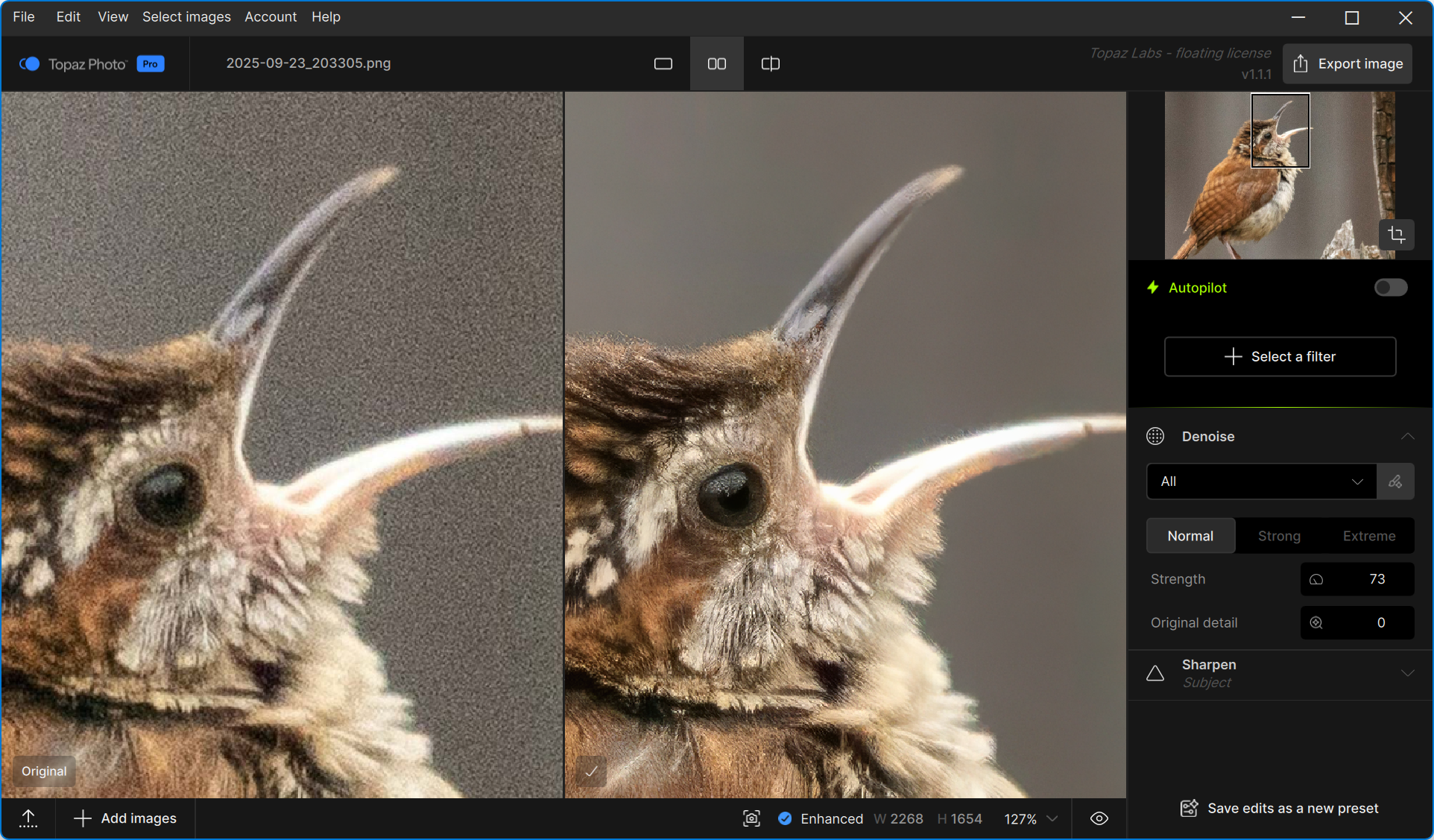Image resolution: width=1434 pixels, height=840 pixels.
Task: Collapse the Denoise panel chevron
Action: click(x=1407, y=436)
